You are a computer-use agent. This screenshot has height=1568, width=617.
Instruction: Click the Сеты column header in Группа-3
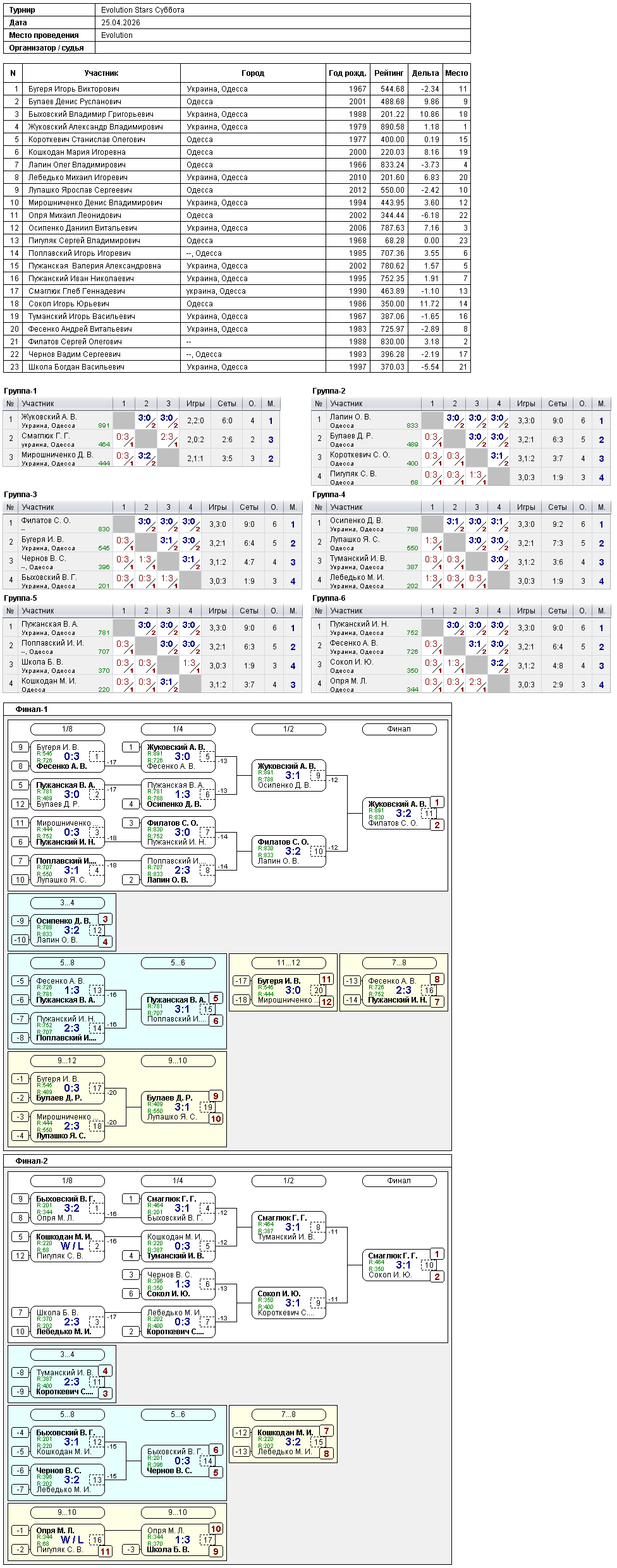(x=249, y=507)
